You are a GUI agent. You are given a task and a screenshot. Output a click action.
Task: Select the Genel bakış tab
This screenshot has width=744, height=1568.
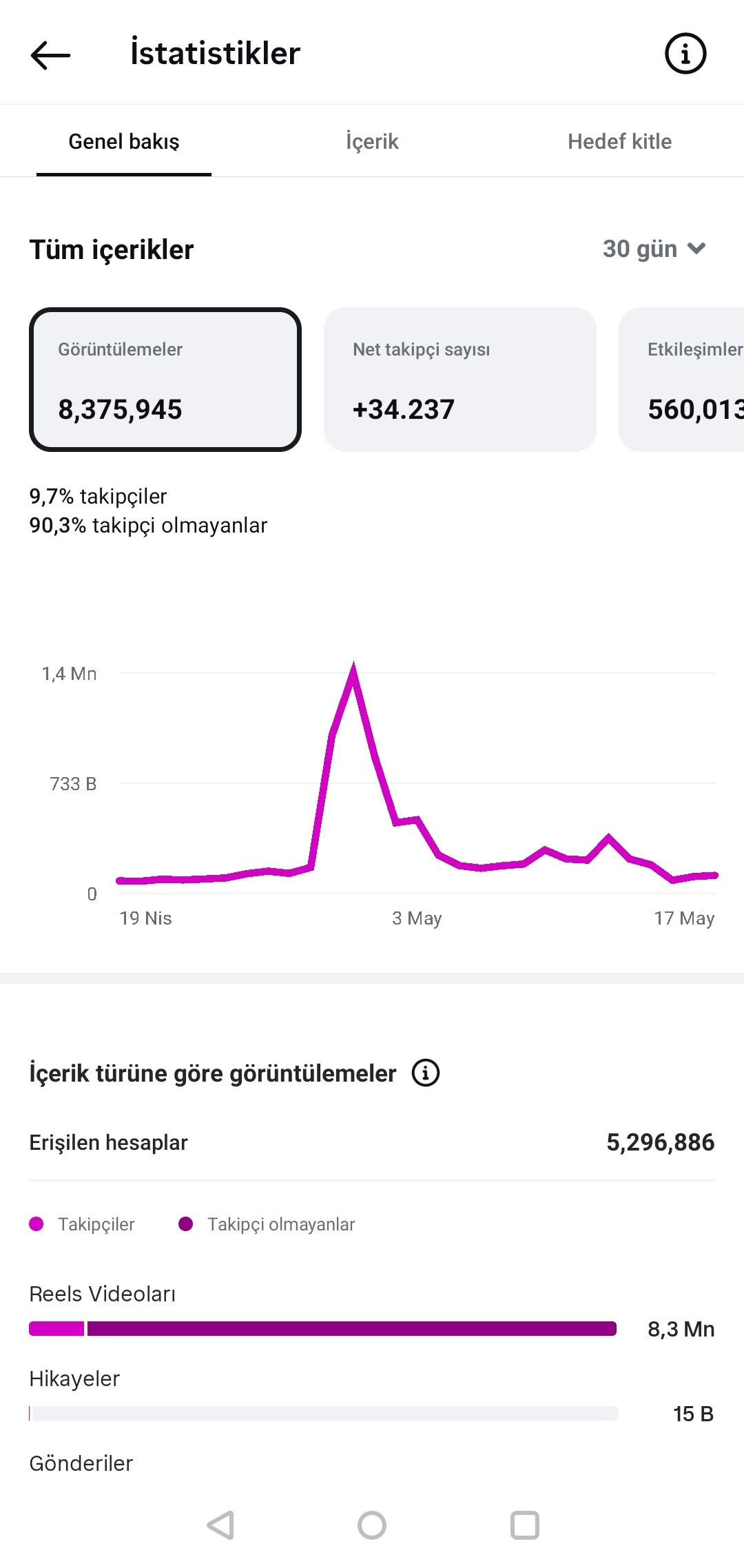coord(124,141)
